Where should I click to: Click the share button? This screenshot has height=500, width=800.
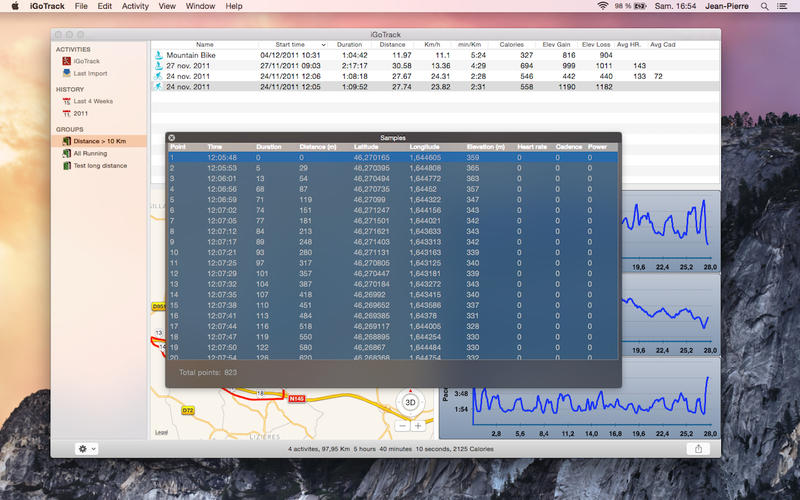(698, 449)
